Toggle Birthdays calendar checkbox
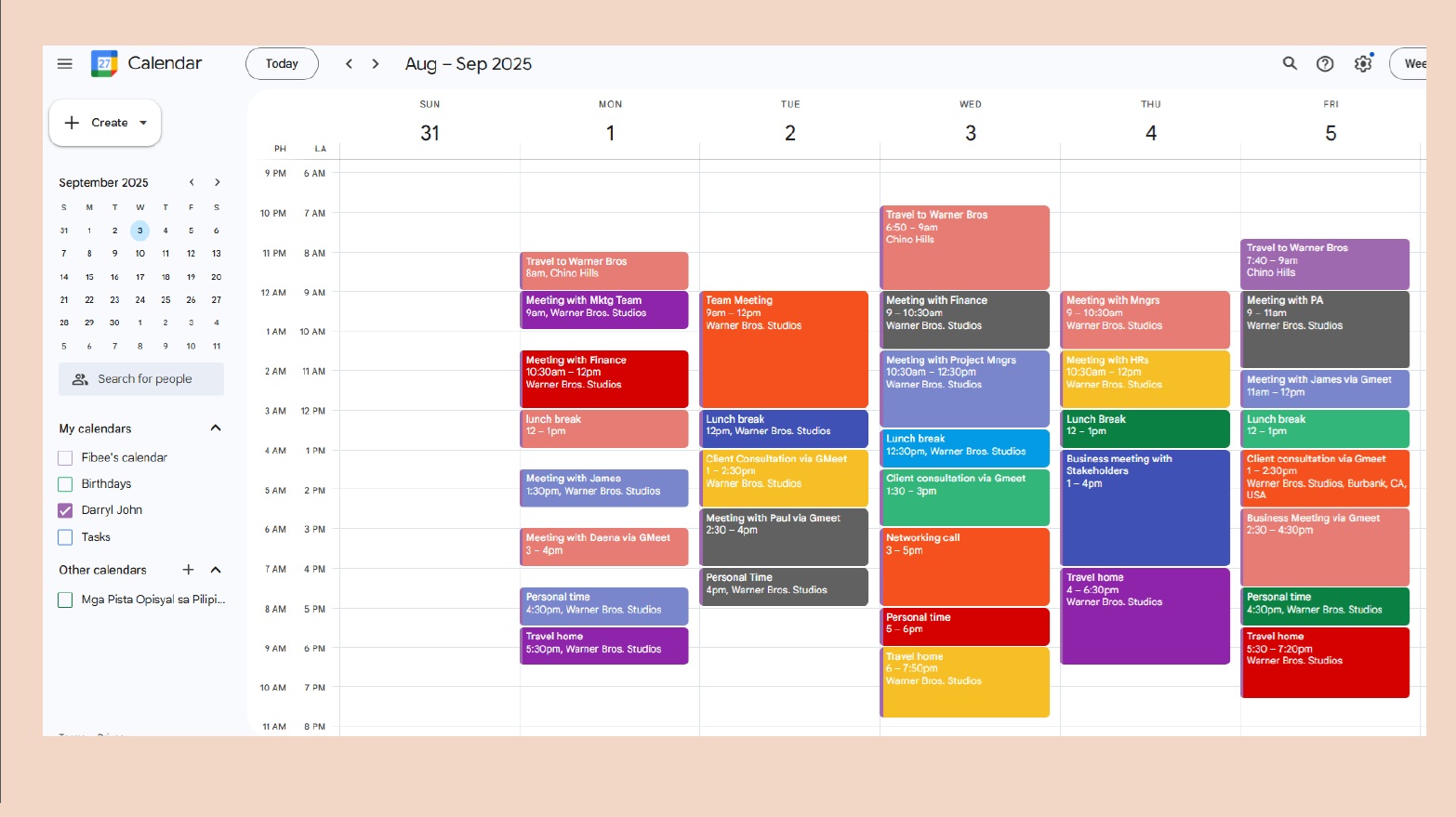Viewport: 1456px width, 817px height. point(65,484)
